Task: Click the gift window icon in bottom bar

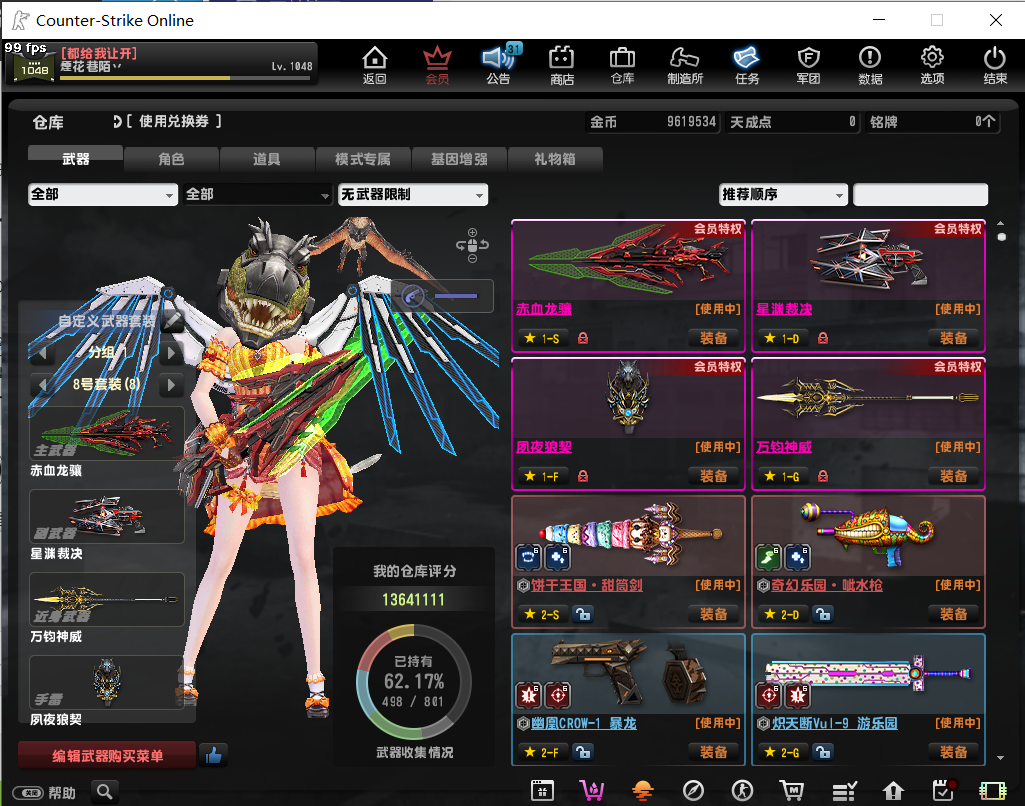Action: pos(542,791)
